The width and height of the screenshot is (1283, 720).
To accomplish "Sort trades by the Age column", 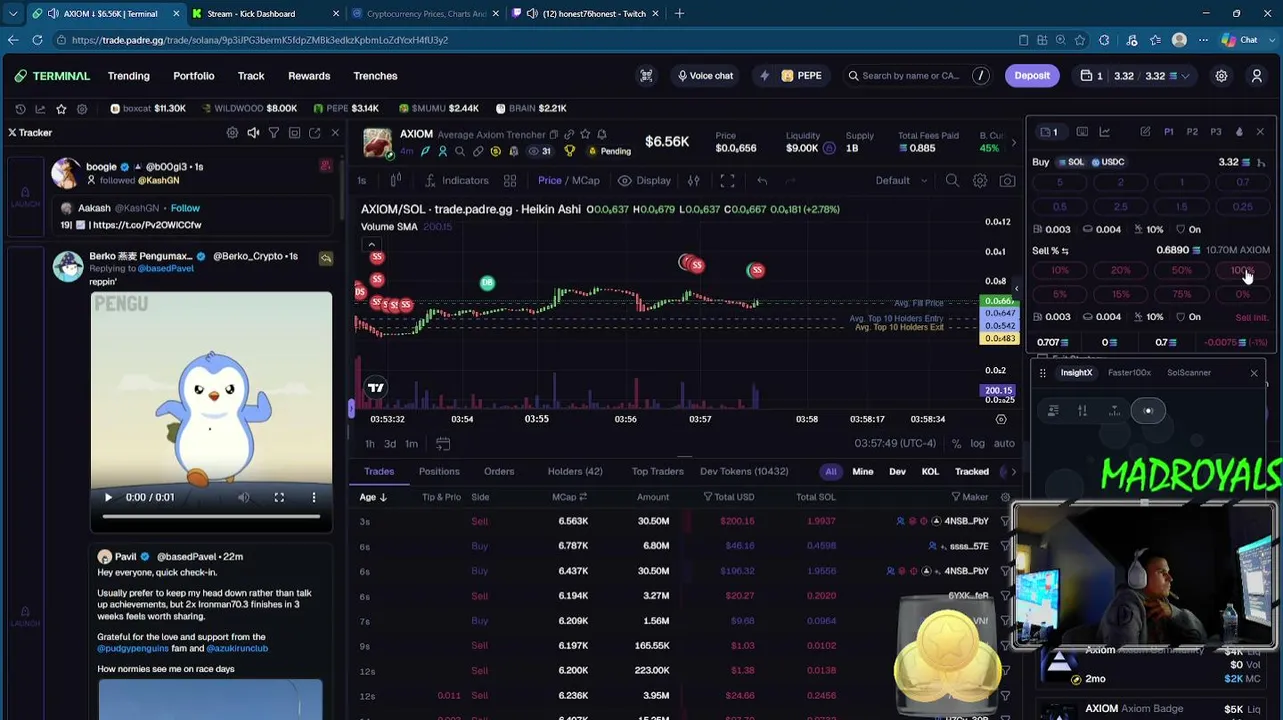I will click(x=373, y=497).
